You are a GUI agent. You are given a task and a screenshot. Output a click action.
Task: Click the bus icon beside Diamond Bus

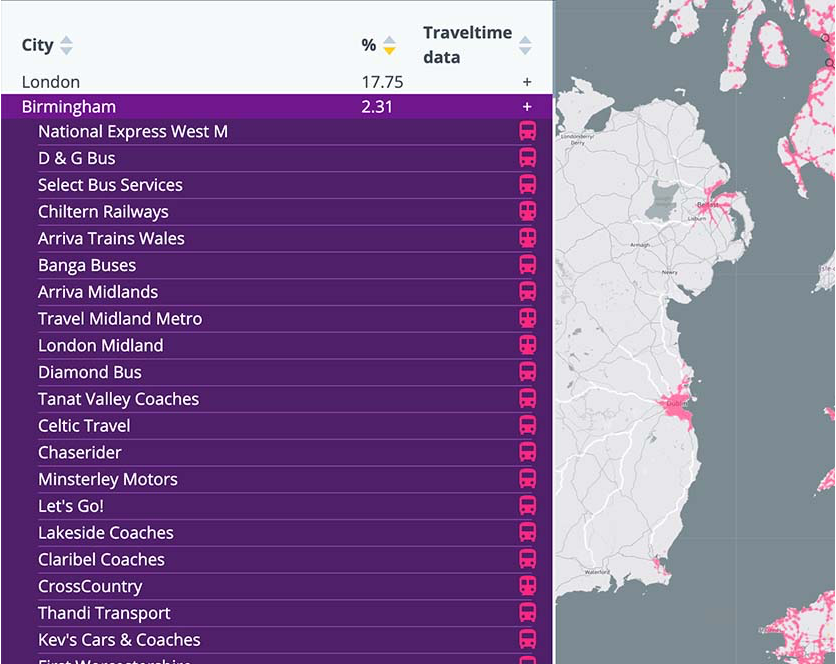(x=527, y=371)
